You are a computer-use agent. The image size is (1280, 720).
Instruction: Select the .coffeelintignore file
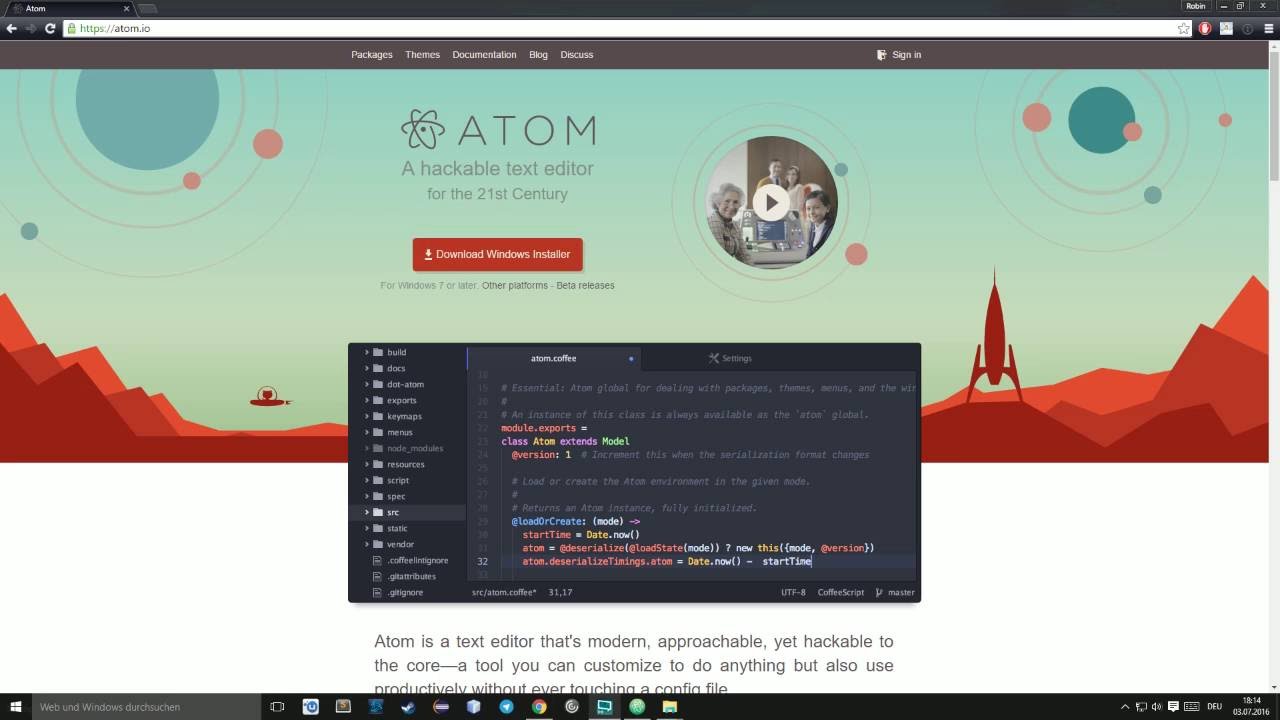click(407, 560)
